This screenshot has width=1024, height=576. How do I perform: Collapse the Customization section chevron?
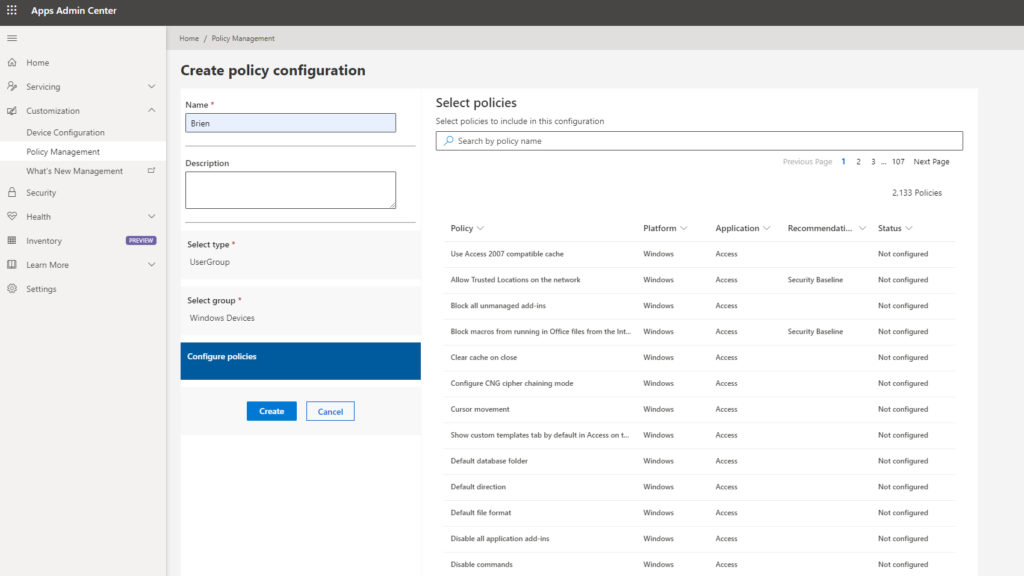click(152, 110)
